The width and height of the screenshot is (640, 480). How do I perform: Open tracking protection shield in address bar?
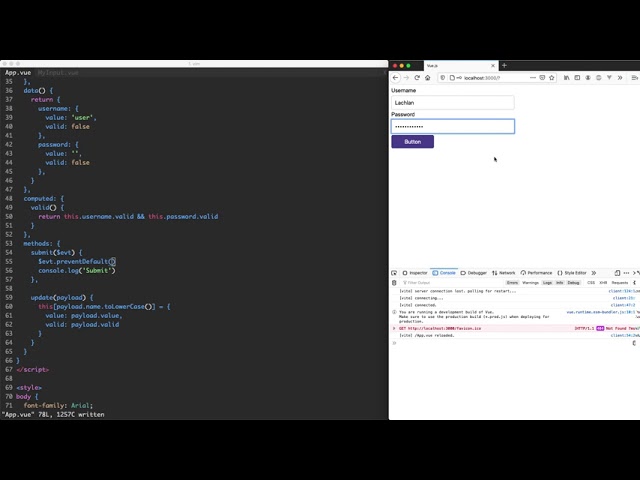[x=443, y=78]
